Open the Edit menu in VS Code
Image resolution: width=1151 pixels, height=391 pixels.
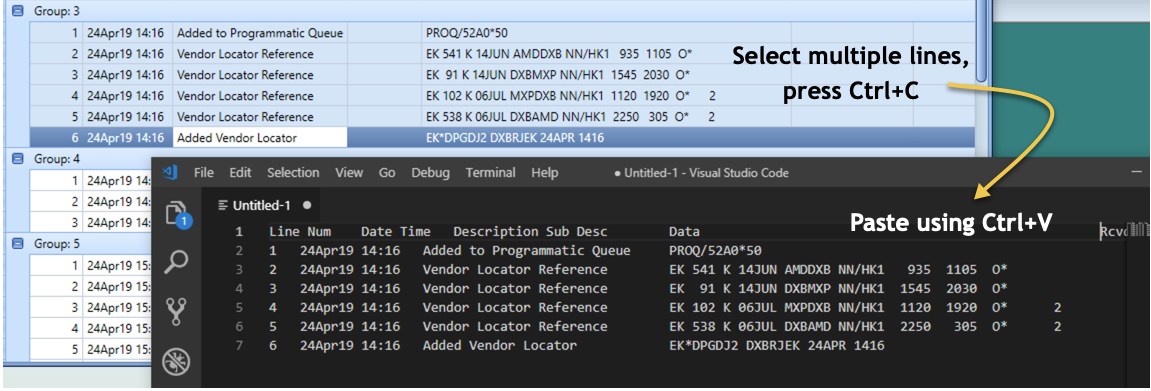[x=240, y=173]
